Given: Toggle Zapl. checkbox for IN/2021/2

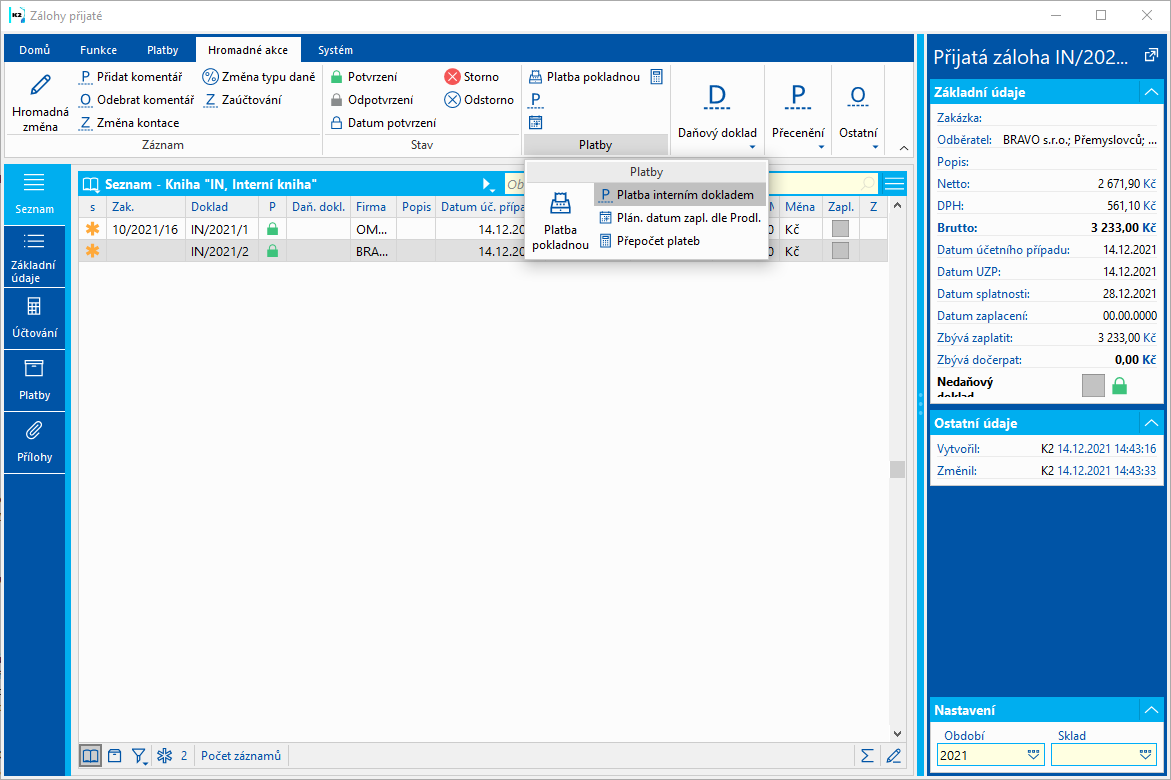Looking at the screenshot, I should (840, 250).
